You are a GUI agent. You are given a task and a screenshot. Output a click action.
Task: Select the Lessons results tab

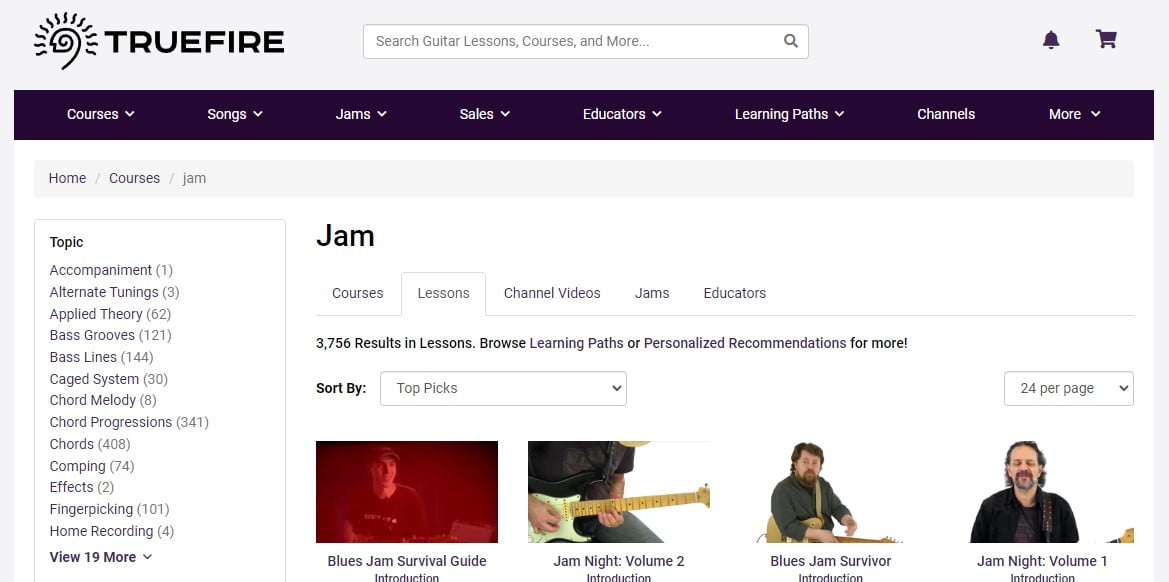444,293
